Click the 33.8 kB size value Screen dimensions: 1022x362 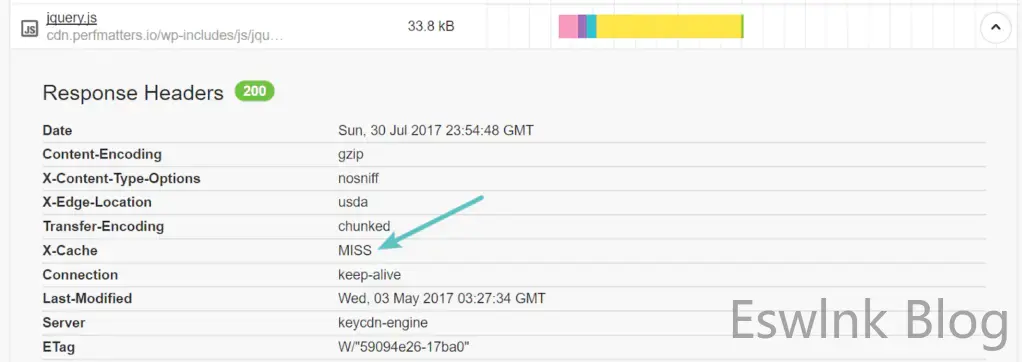(431, 27)
